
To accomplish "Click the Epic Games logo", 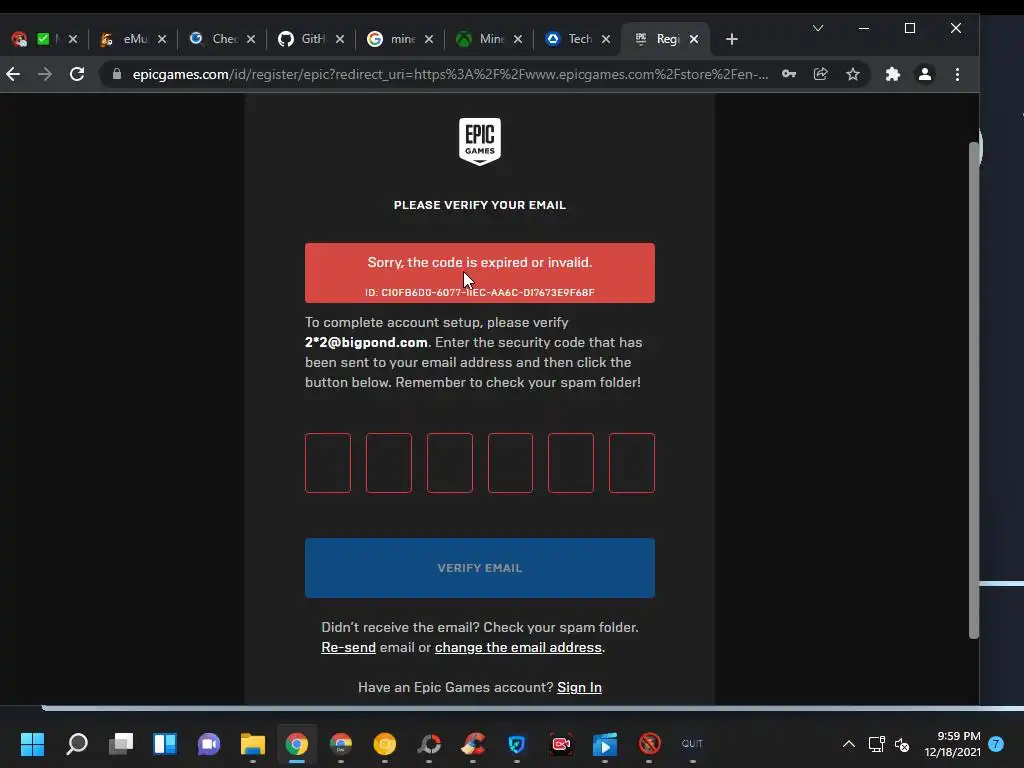I will pyautogui.click(x=479, y=141).
